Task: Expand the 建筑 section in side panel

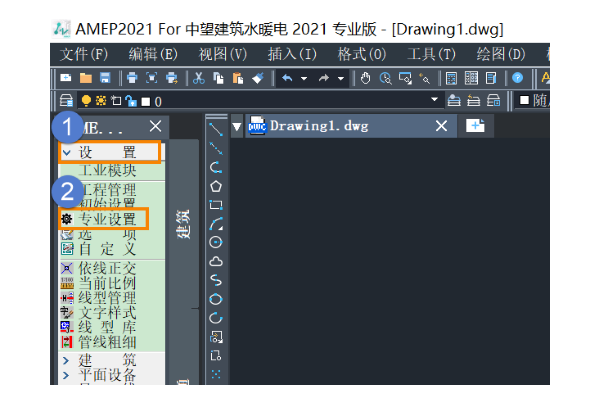Action: pyautogui.click(x=66, y=360)
